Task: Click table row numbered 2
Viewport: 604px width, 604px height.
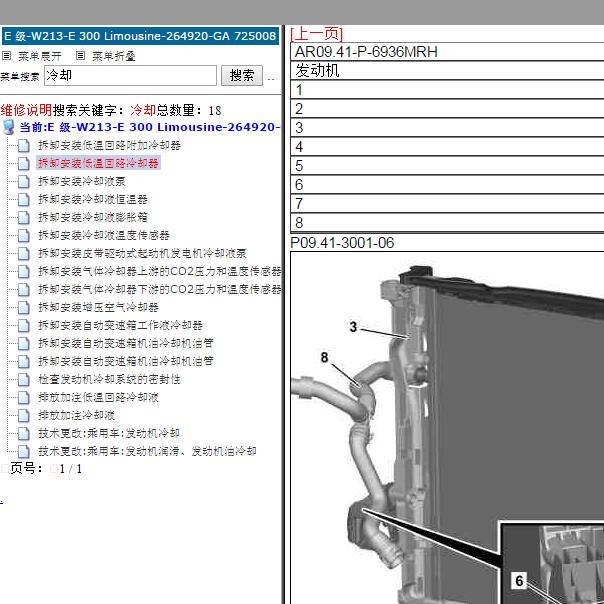Action: point(447,109)
